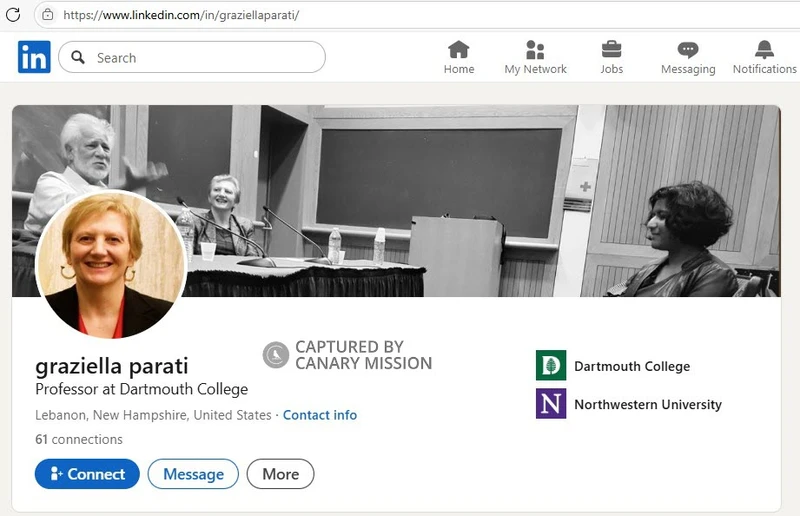This screenshot has height=516, width=800.
Task: Click the Dartmouth College logo
Action: tap(551, 365)
